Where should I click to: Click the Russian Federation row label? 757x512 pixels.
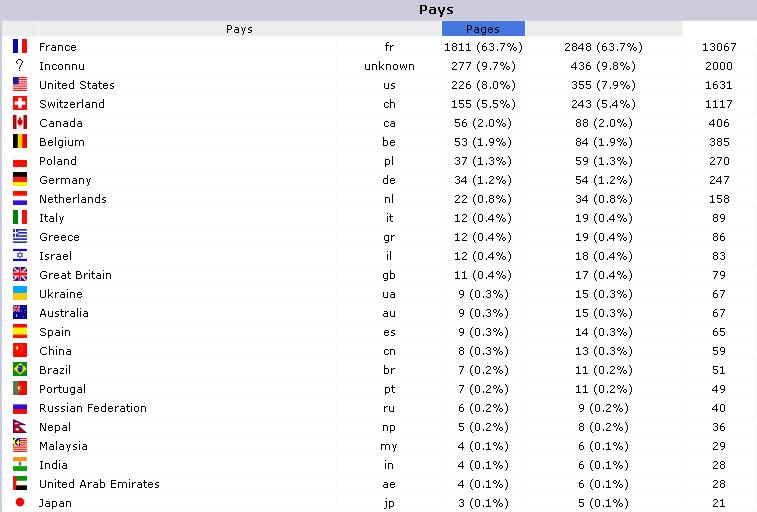point(93,408)
